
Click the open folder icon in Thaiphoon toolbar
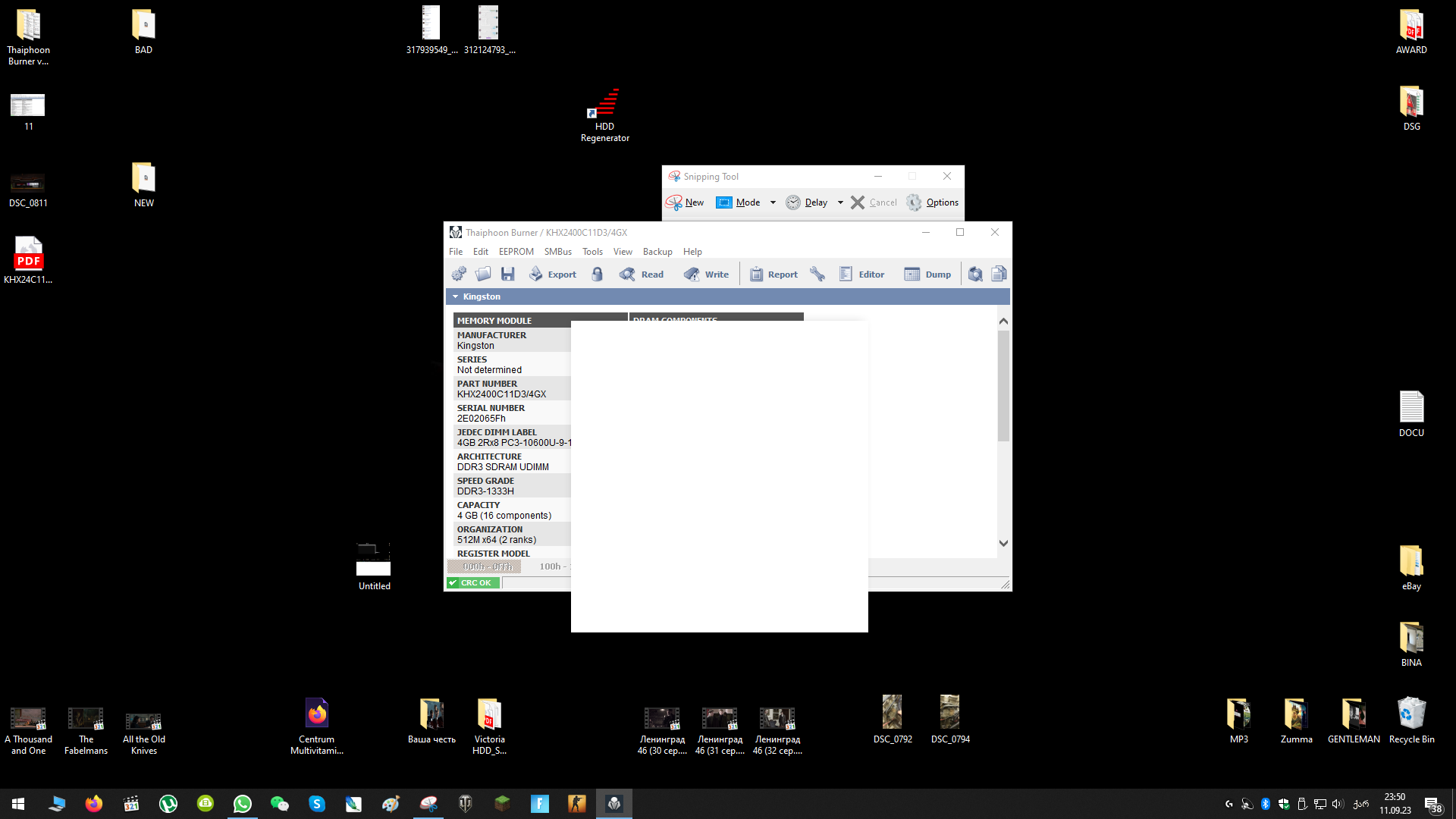pos(483,275)
